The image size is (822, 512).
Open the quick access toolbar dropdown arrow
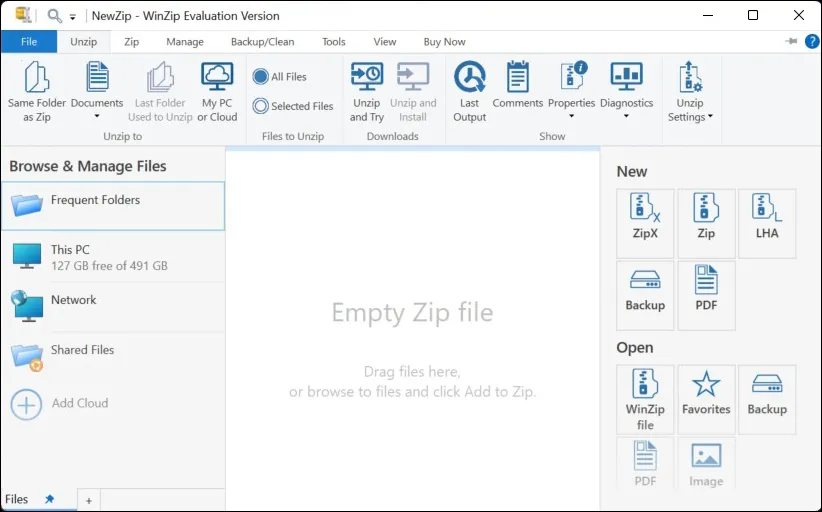(73, 17)
